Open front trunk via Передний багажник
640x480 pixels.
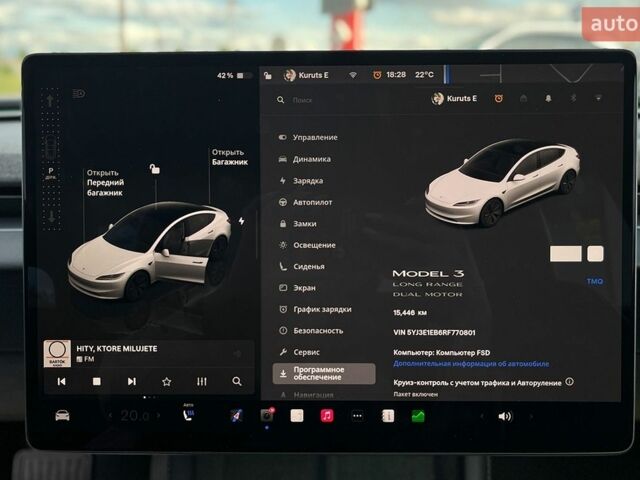point(105,182)
